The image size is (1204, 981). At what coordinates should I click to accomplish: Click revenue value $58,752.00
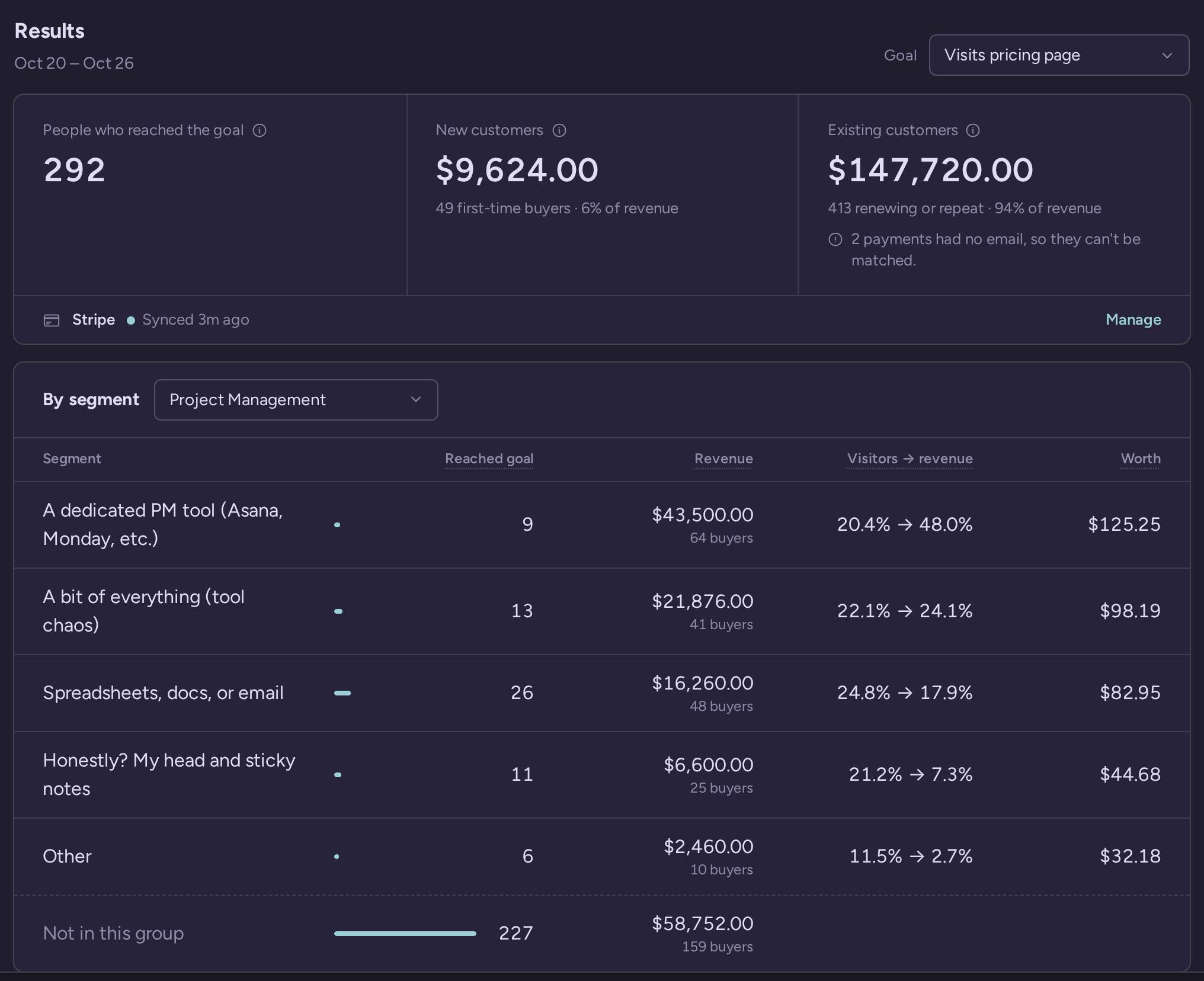703,924
